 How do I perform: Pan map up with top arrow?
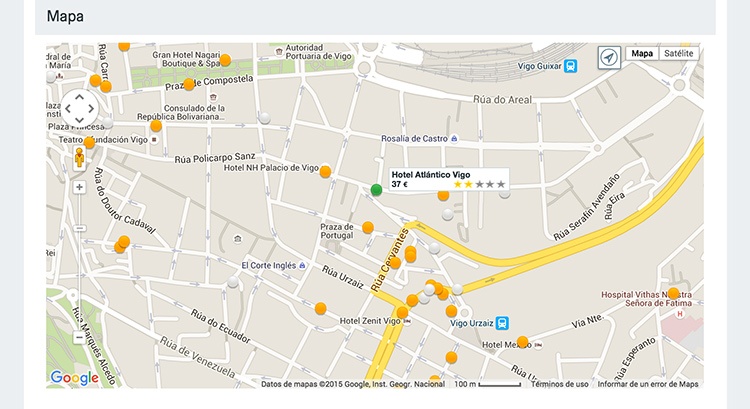[79, 96]
